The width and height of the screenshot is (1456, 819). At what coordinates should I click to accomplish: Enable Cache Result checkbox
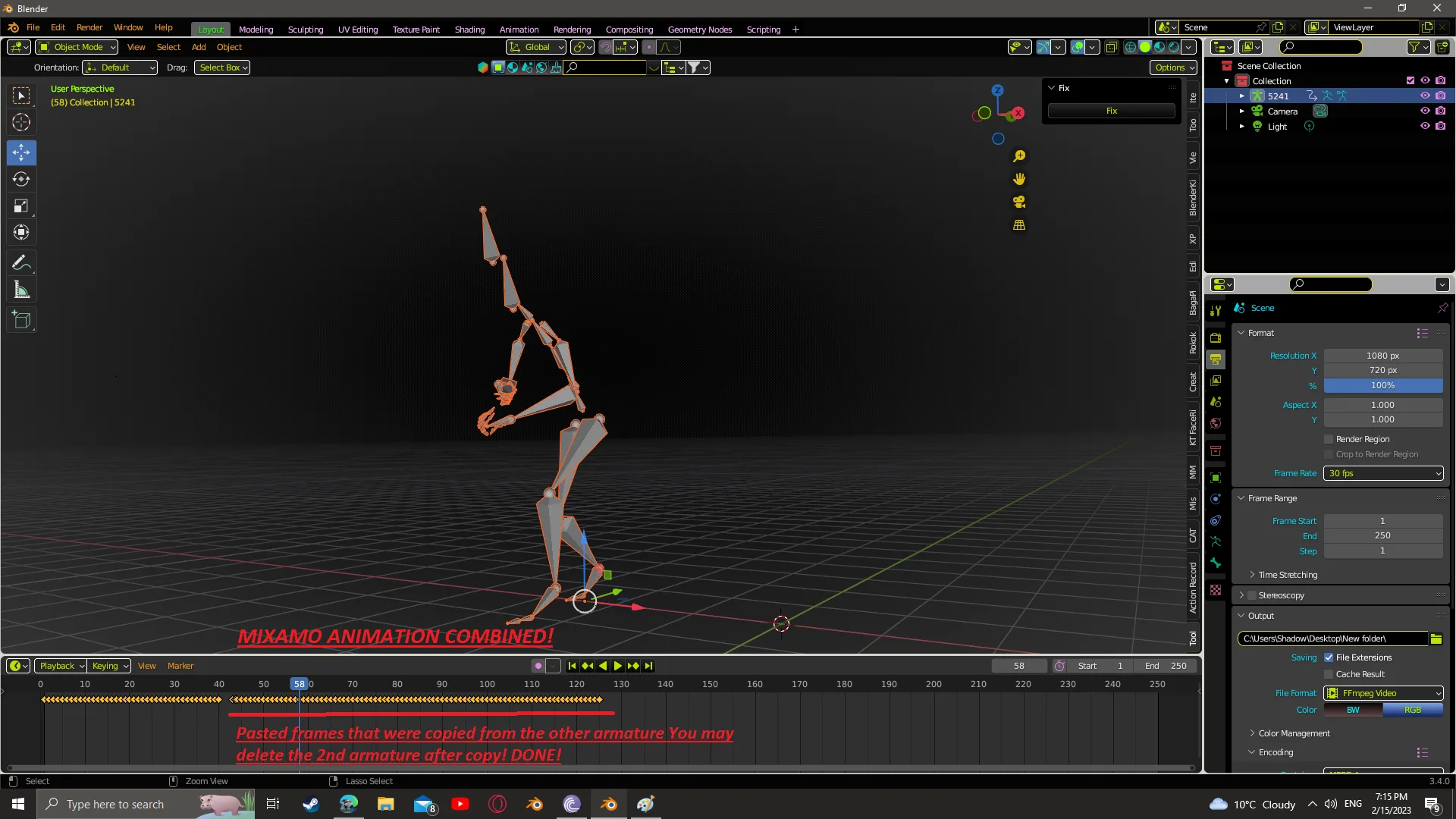tap(1329, 674)
